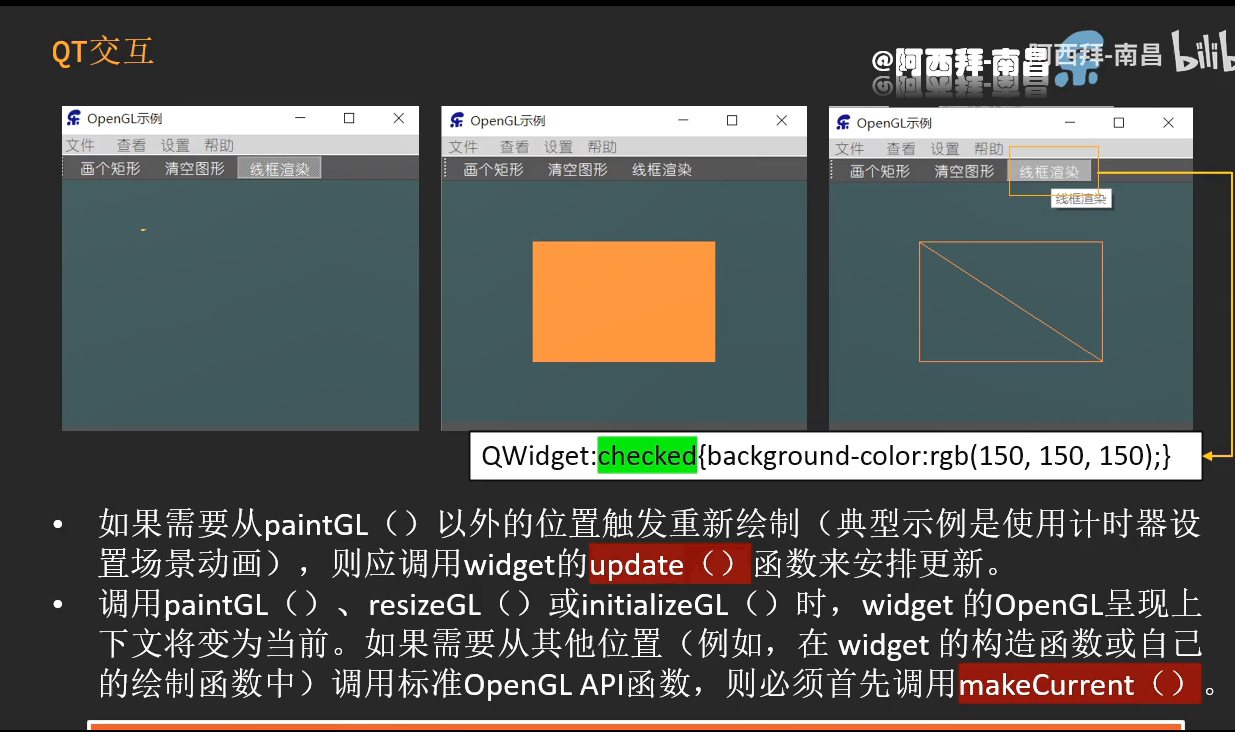Enable 线框渲染 in the filled-rectangle window toolbar
Image resolution: width=1235 pixels, height=732 pixels.
click(x=662, y=170)
